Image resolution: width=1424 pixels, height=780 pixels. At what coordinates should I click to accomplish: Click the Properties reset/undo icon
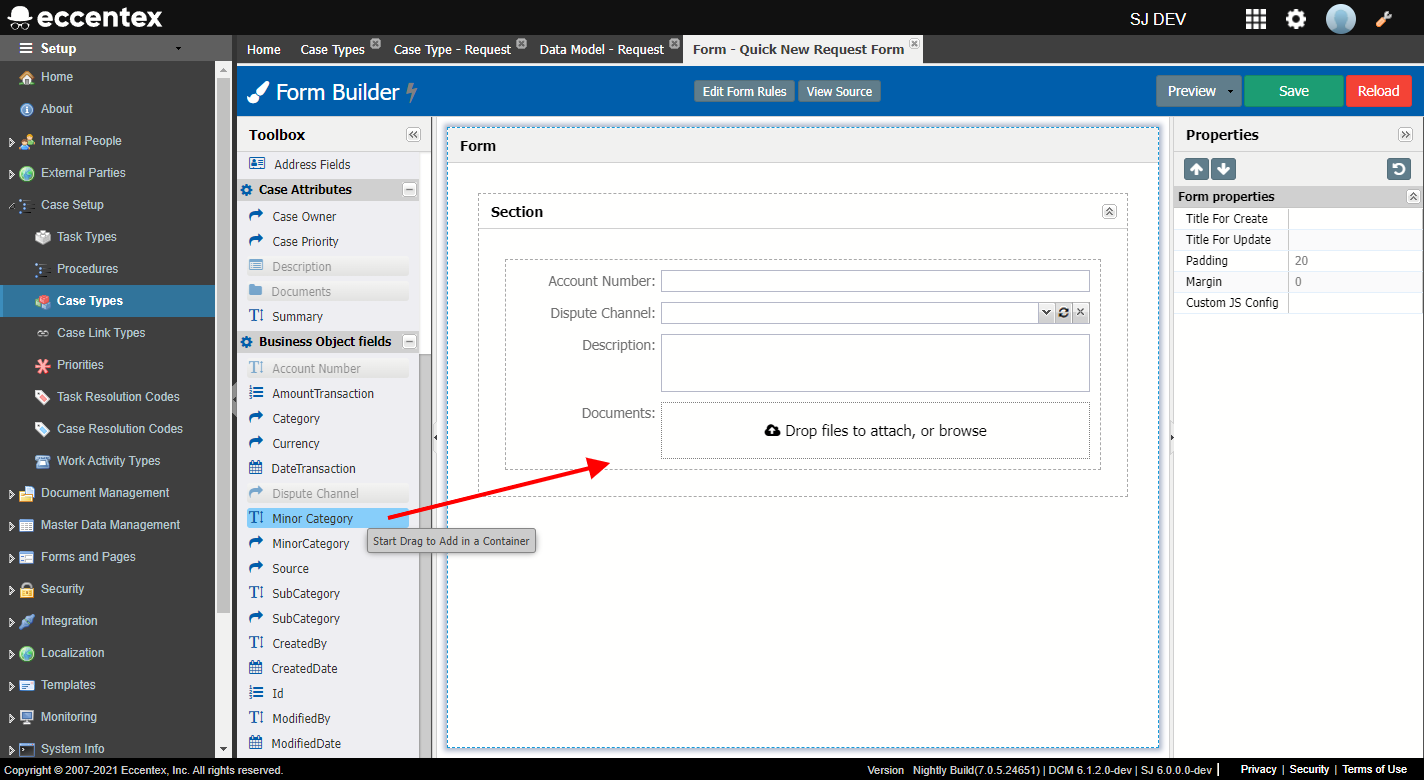click(1399, 169)
